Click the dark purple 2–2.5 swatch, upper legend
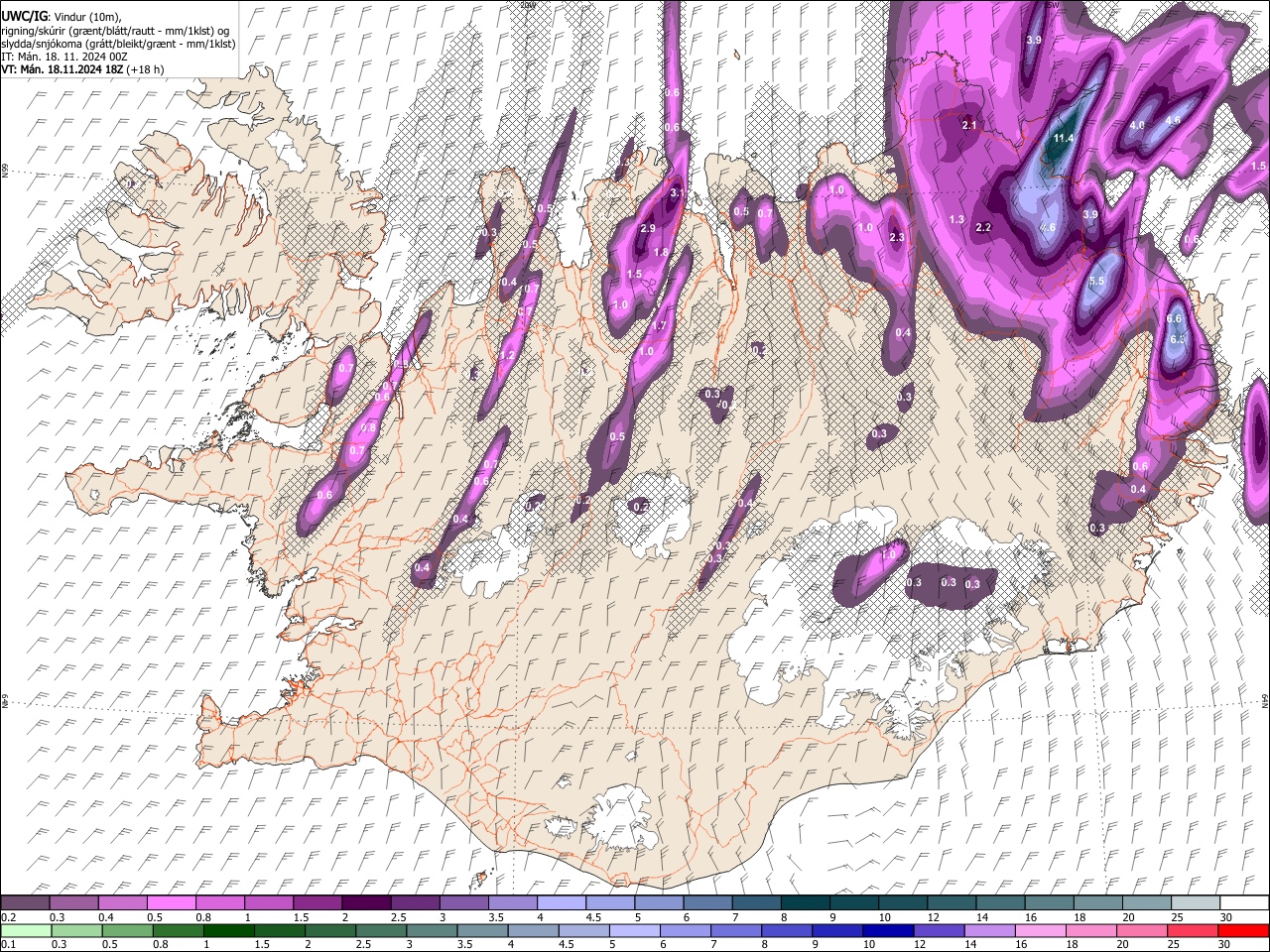This screenshot has width=1270, height=952. point(366,903)
